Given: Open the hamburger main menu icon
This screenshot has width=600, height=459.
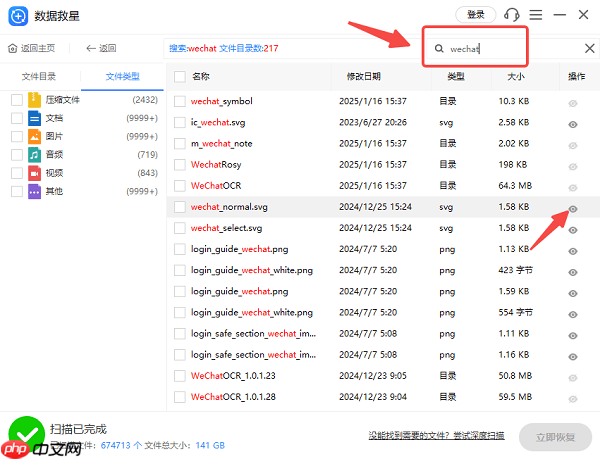Looking at the screenshot, I should [536, 15].
